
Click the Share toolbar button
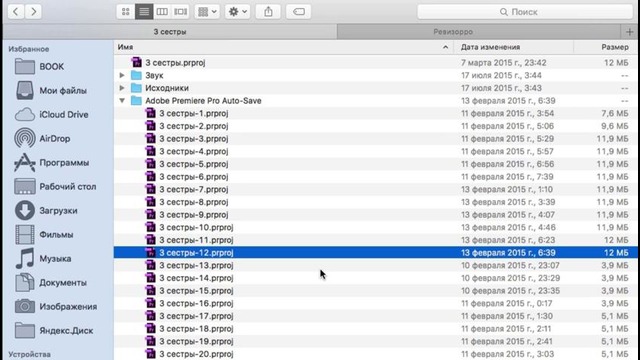(268, 11)
